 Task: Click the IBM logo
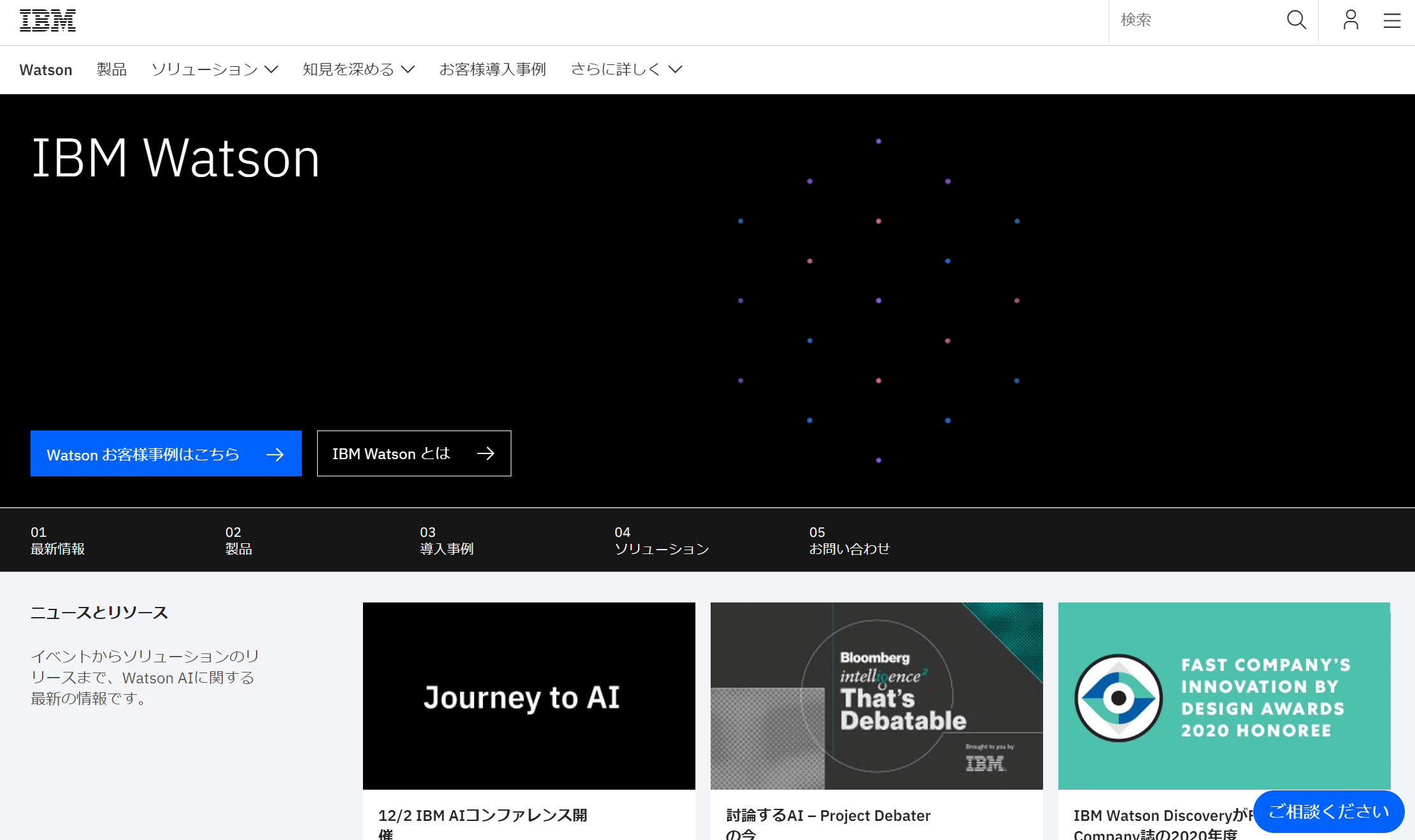click(48, 20)
